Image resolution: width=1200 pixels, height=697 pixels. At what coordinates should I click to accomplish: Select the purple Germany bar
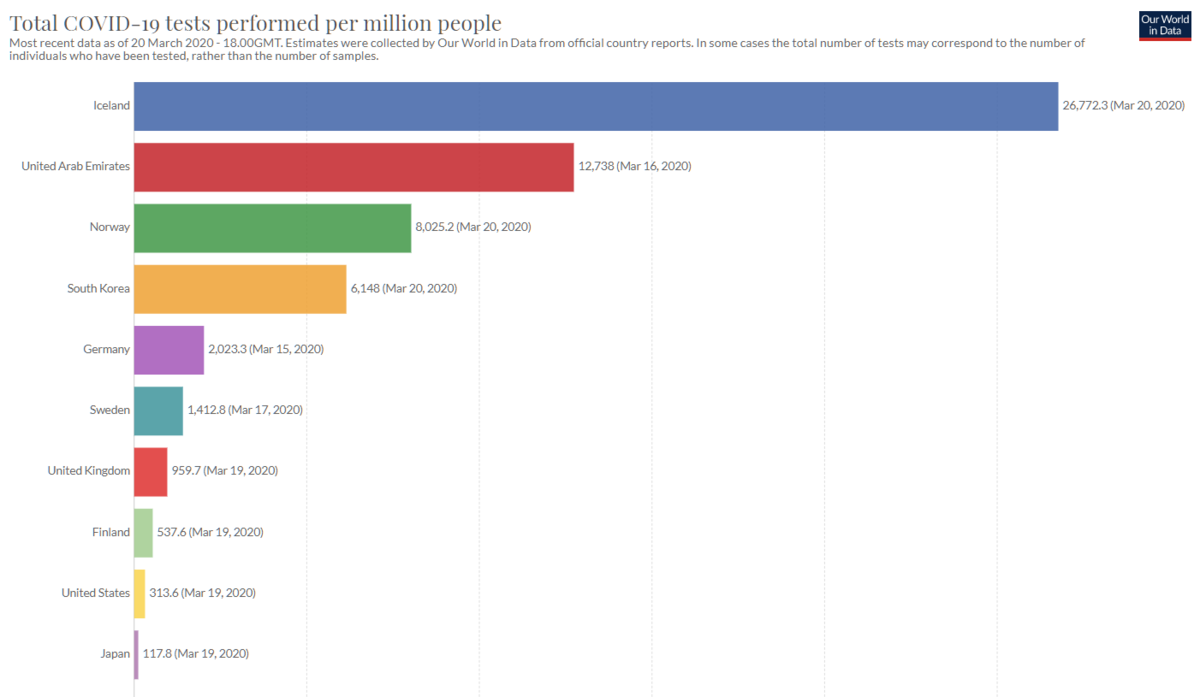point(169,350)
